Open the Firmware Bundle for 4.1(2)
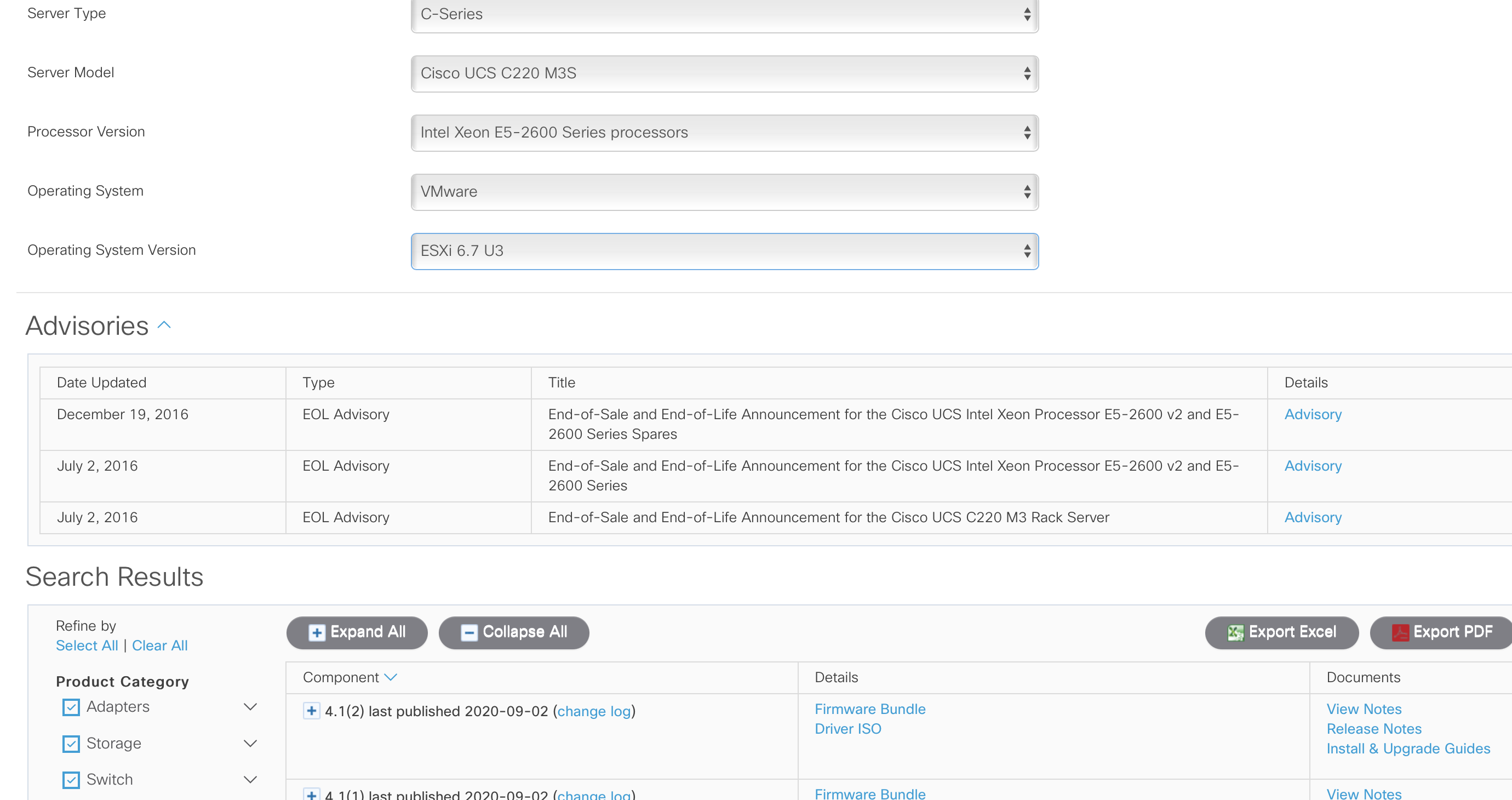The height and width of the screenshot is (800, 1512). point(870,709)
